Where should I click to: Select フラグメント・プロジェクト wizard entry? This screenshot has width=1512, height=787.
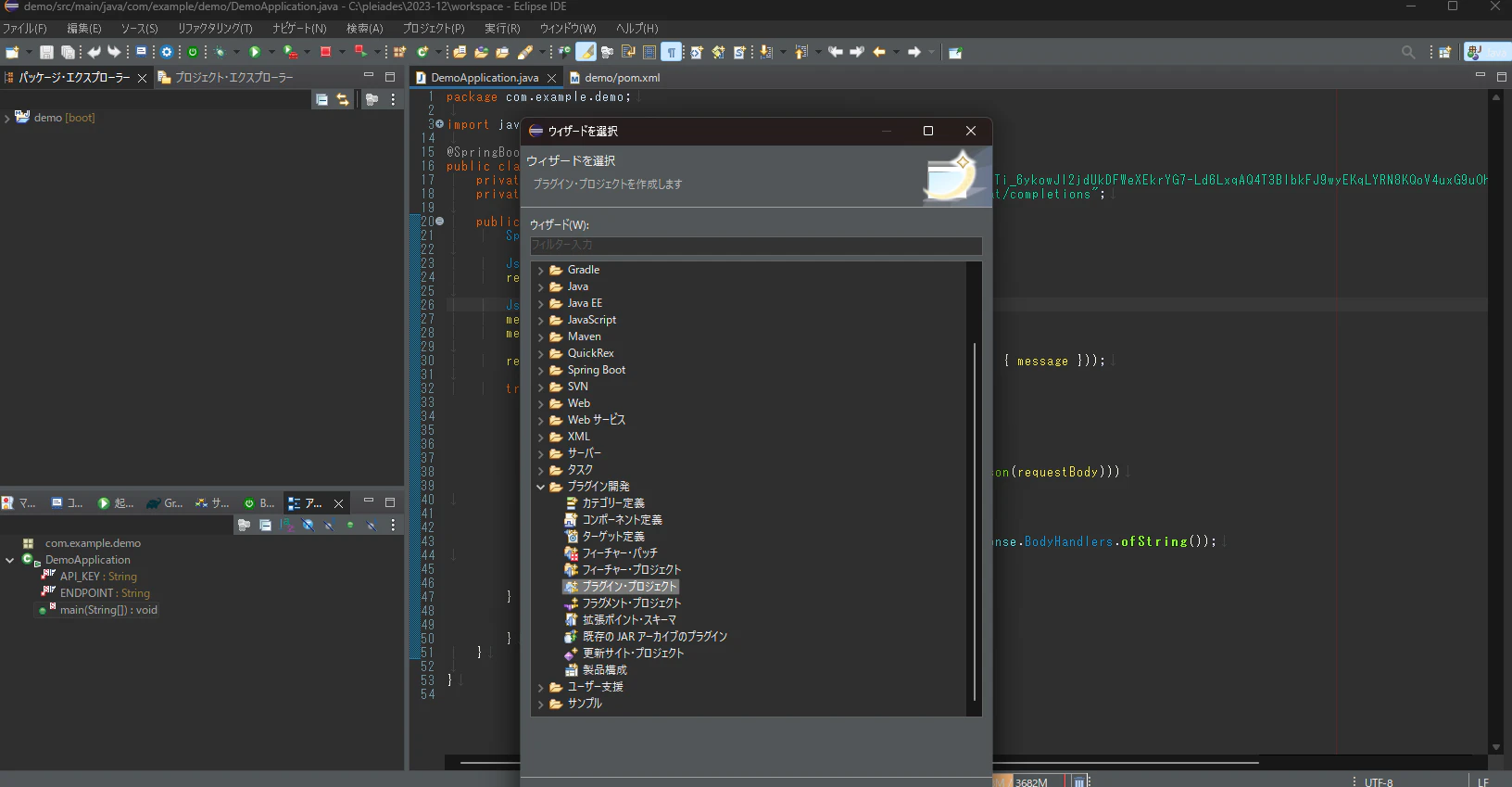(x=624, y=603)
